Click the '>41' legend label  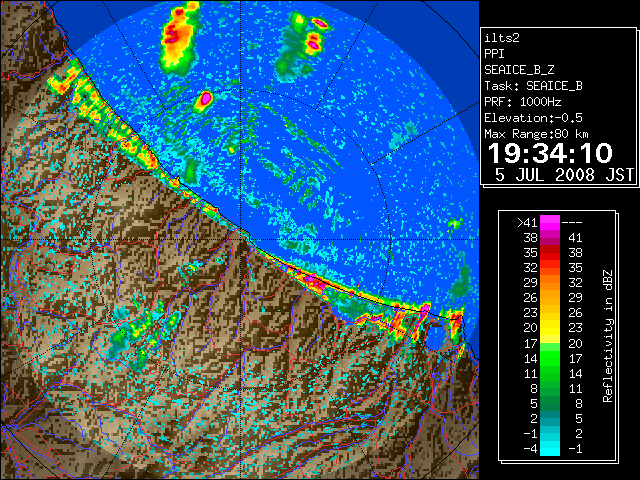[x=527, y=223]
